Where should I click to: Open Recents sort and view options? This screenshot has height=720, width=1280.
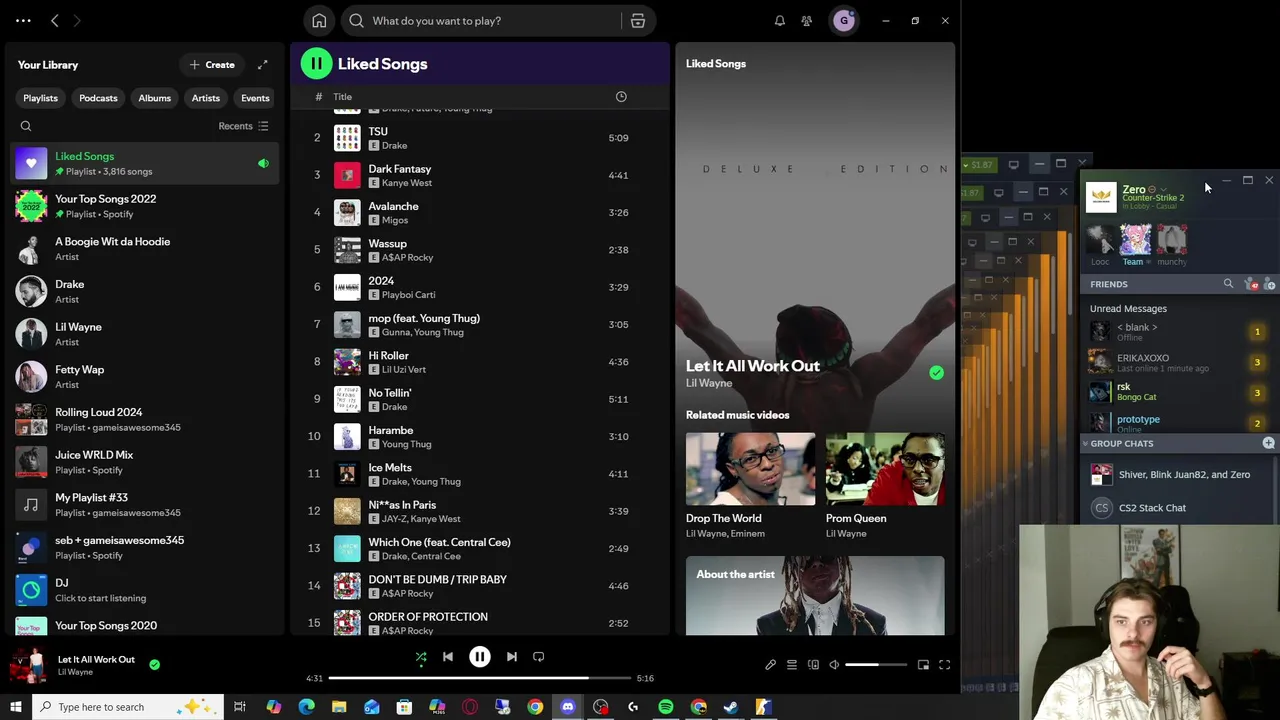click(243, 126)
